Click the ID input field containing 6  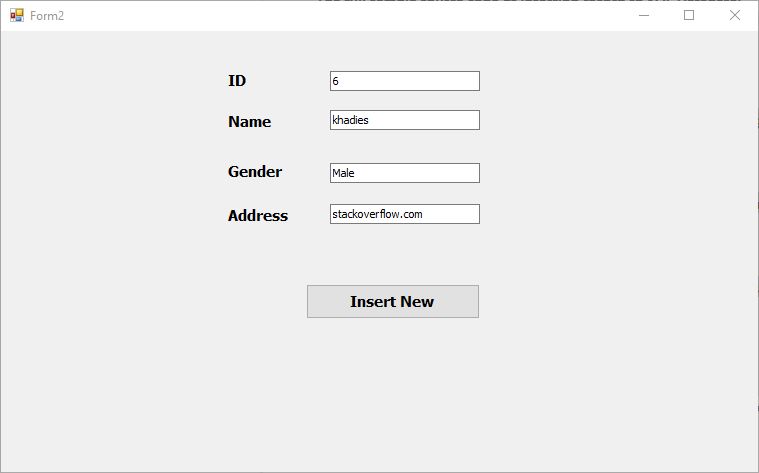(x=405, y=81)
